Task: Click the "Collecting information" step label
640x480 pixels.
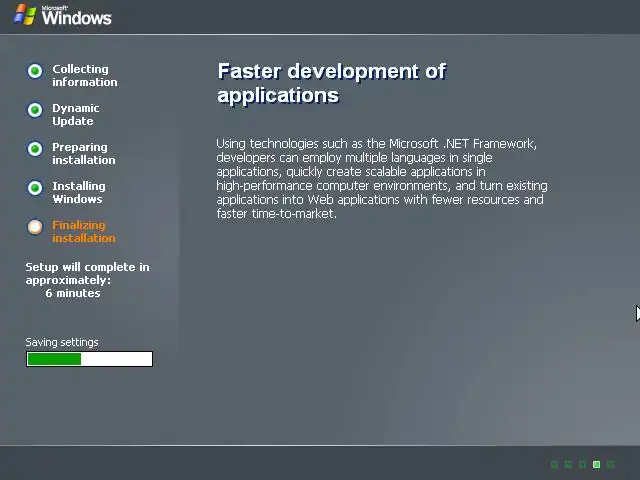Action: (x=84, y=76)
